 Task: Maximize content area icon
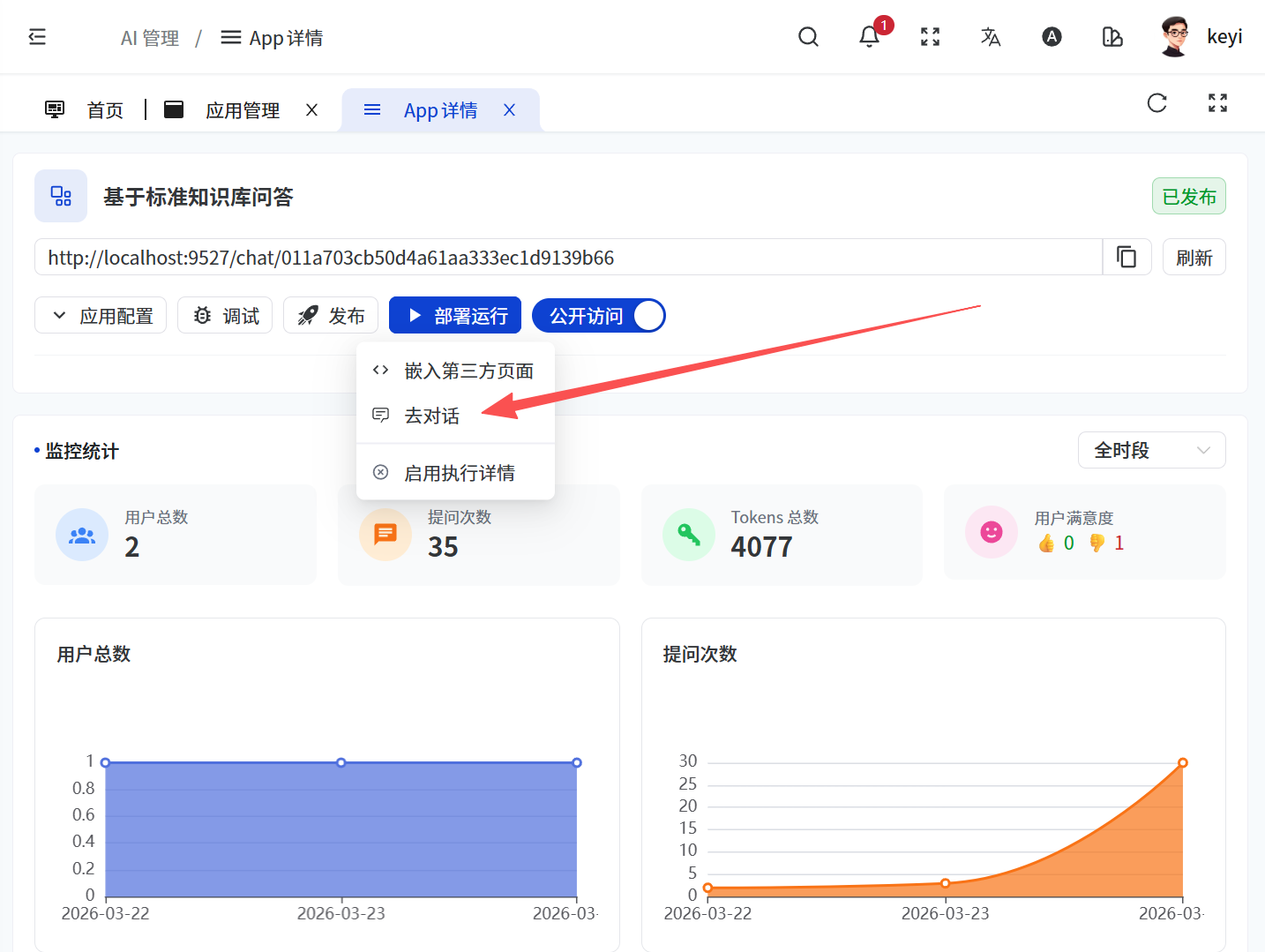tap(1217, 103)
